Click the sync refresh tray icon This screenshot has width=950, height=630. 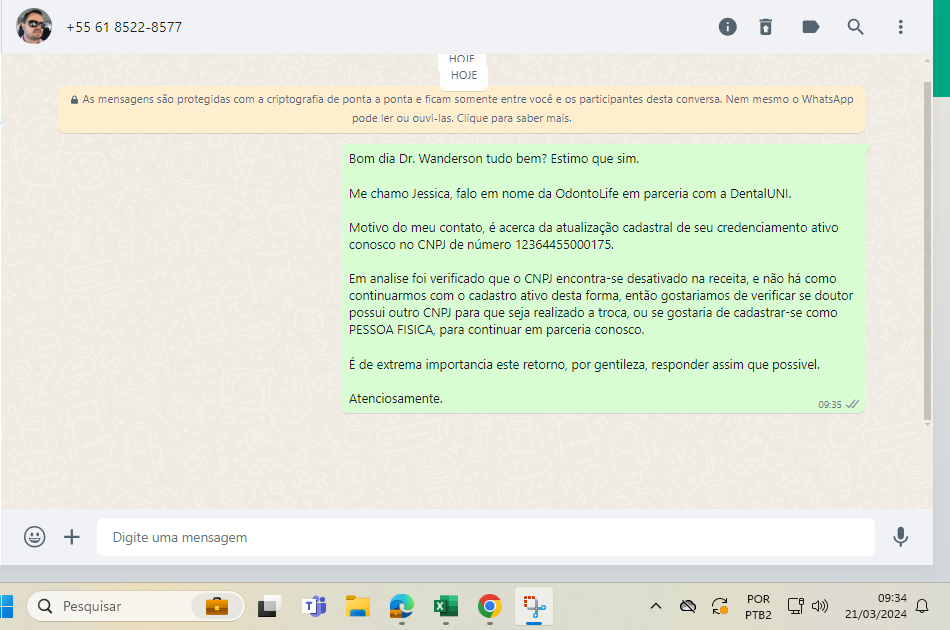[720, 606]
